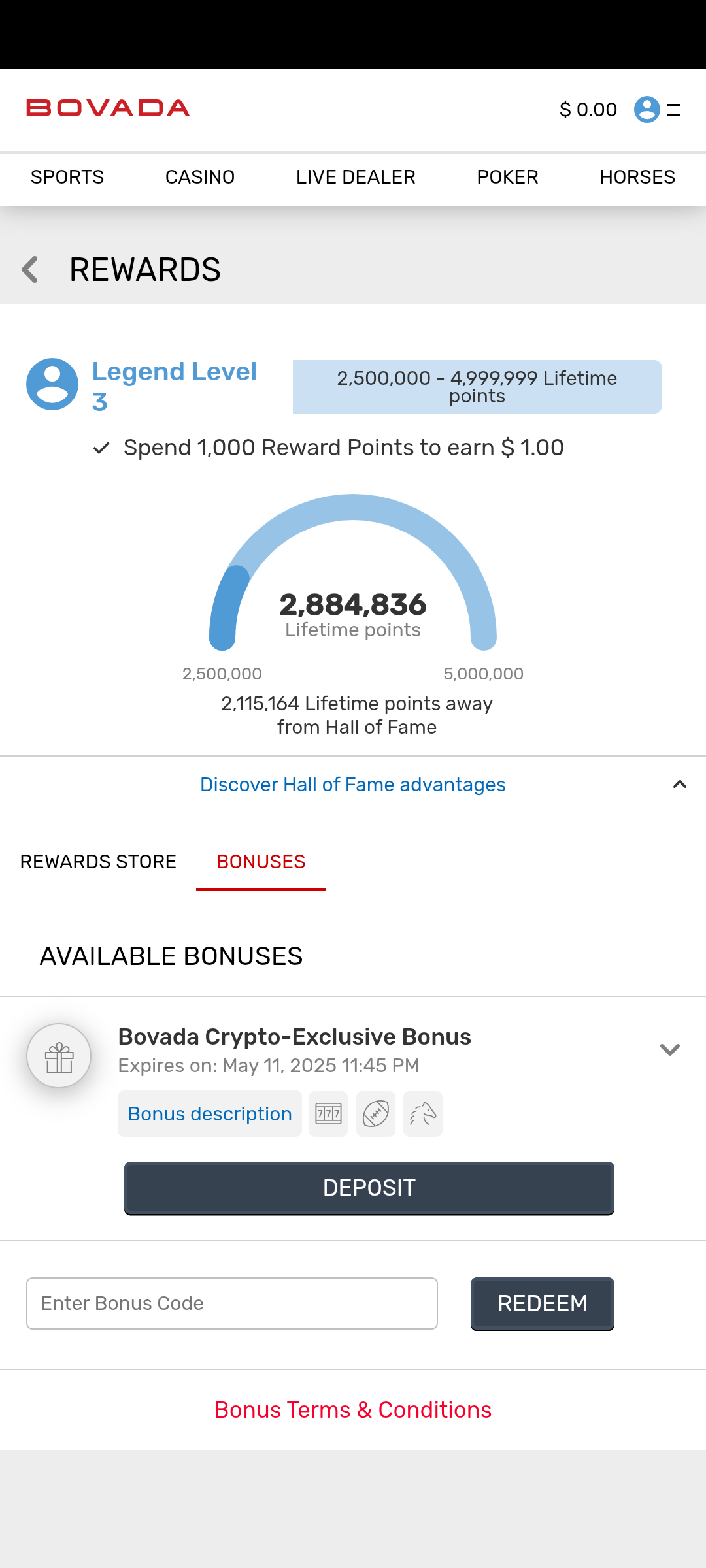Click the slot machine casino icon
The height and width of the screenshot is (1568, 706).
pos(328,1114)
